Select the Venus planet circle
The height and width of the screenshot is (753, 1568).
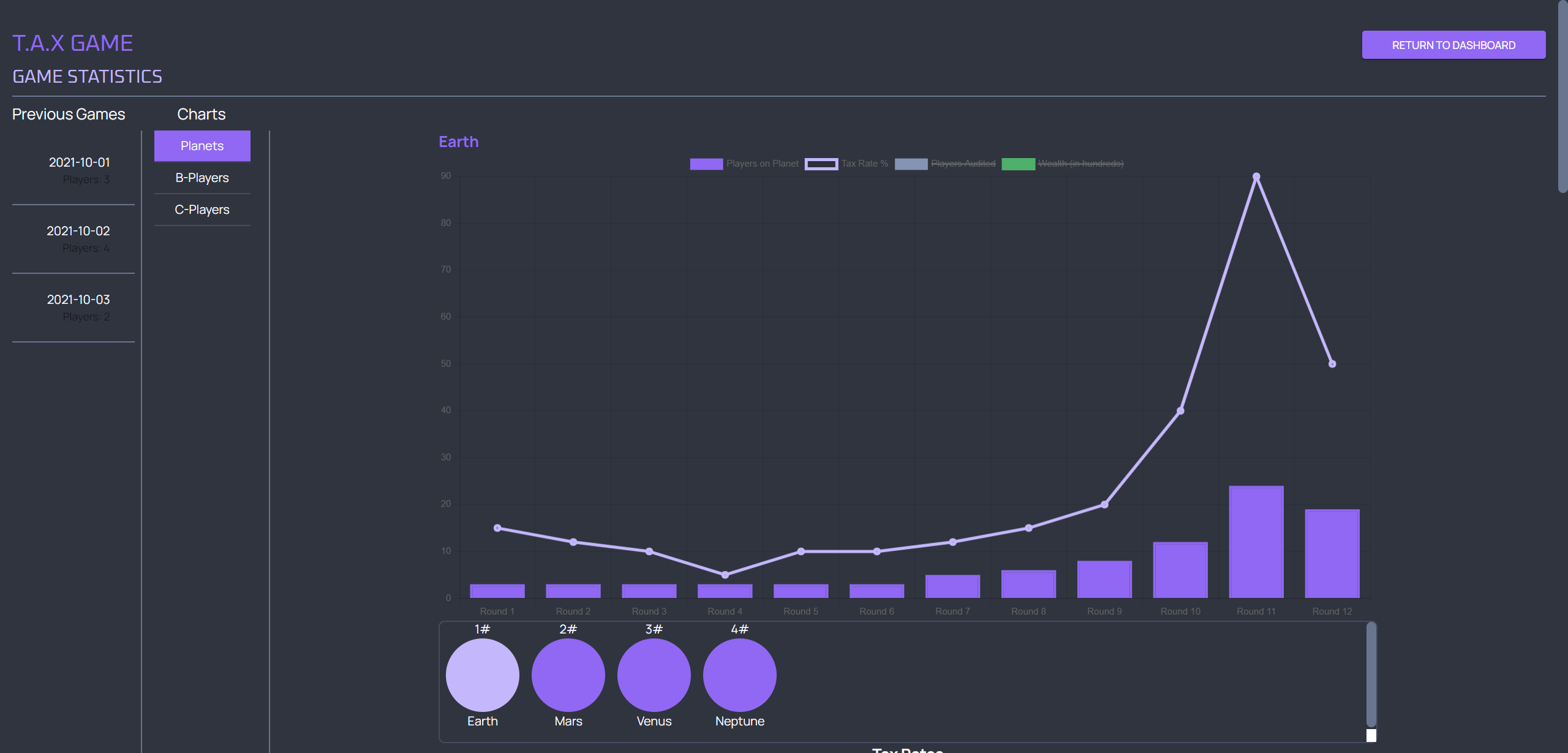click(x=654, y=675)
